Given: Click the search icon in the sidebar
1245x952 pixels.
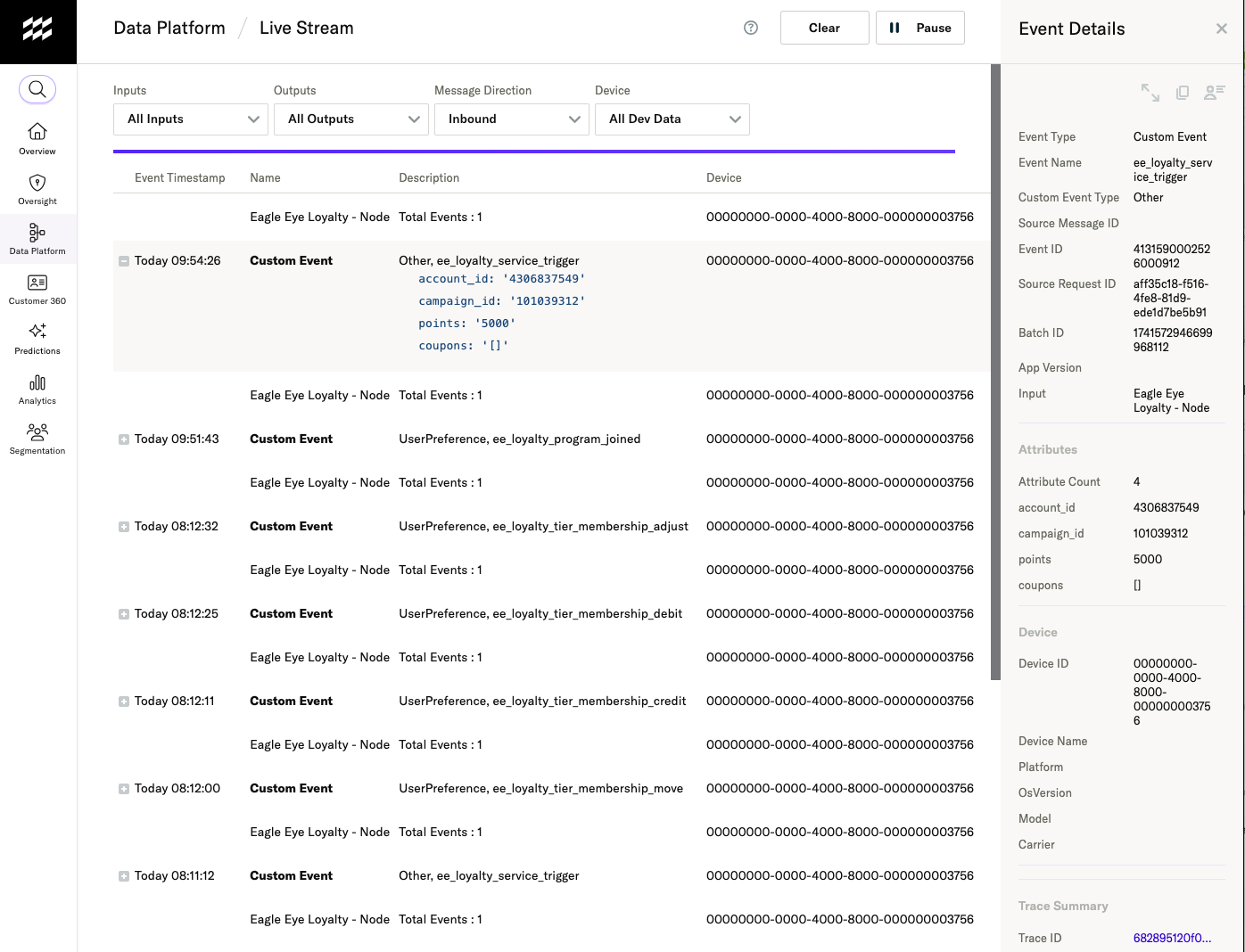Looking at the screenshot, I should [37, 89].
